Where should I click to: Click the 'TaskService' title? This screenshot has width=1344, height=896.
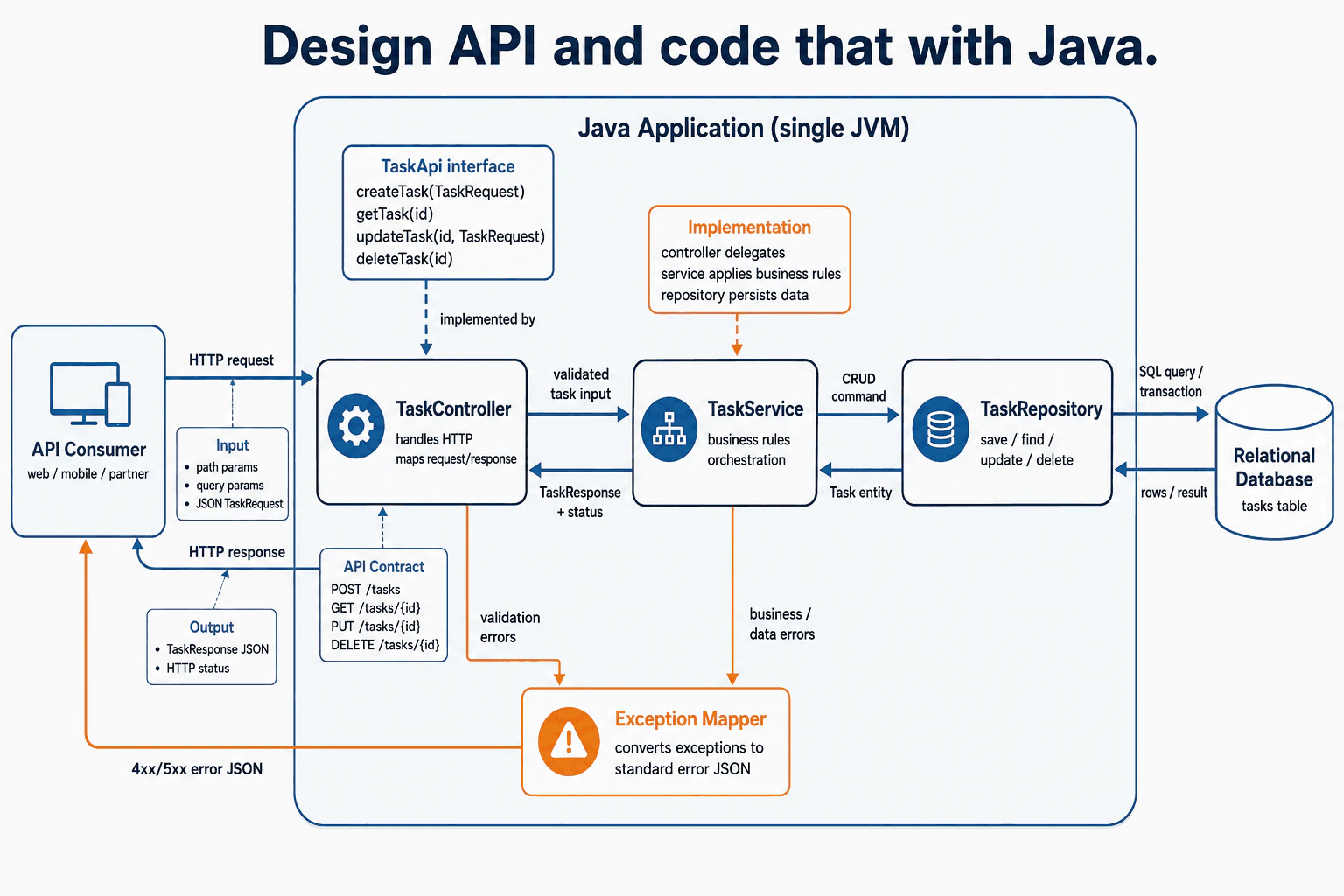click(x=755, y=409)
